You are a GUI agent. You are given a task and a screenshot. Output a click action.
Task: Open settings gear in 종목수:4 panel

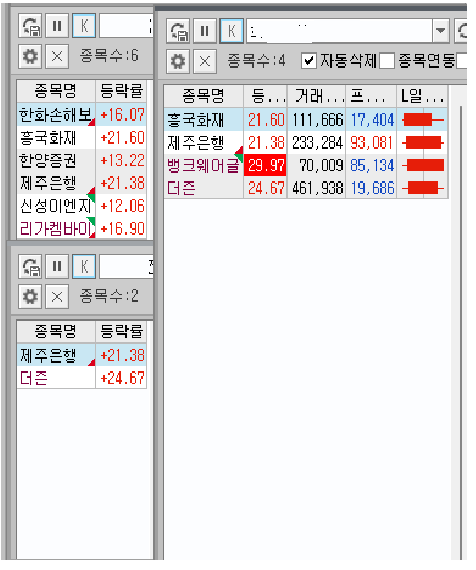(178, 61)
